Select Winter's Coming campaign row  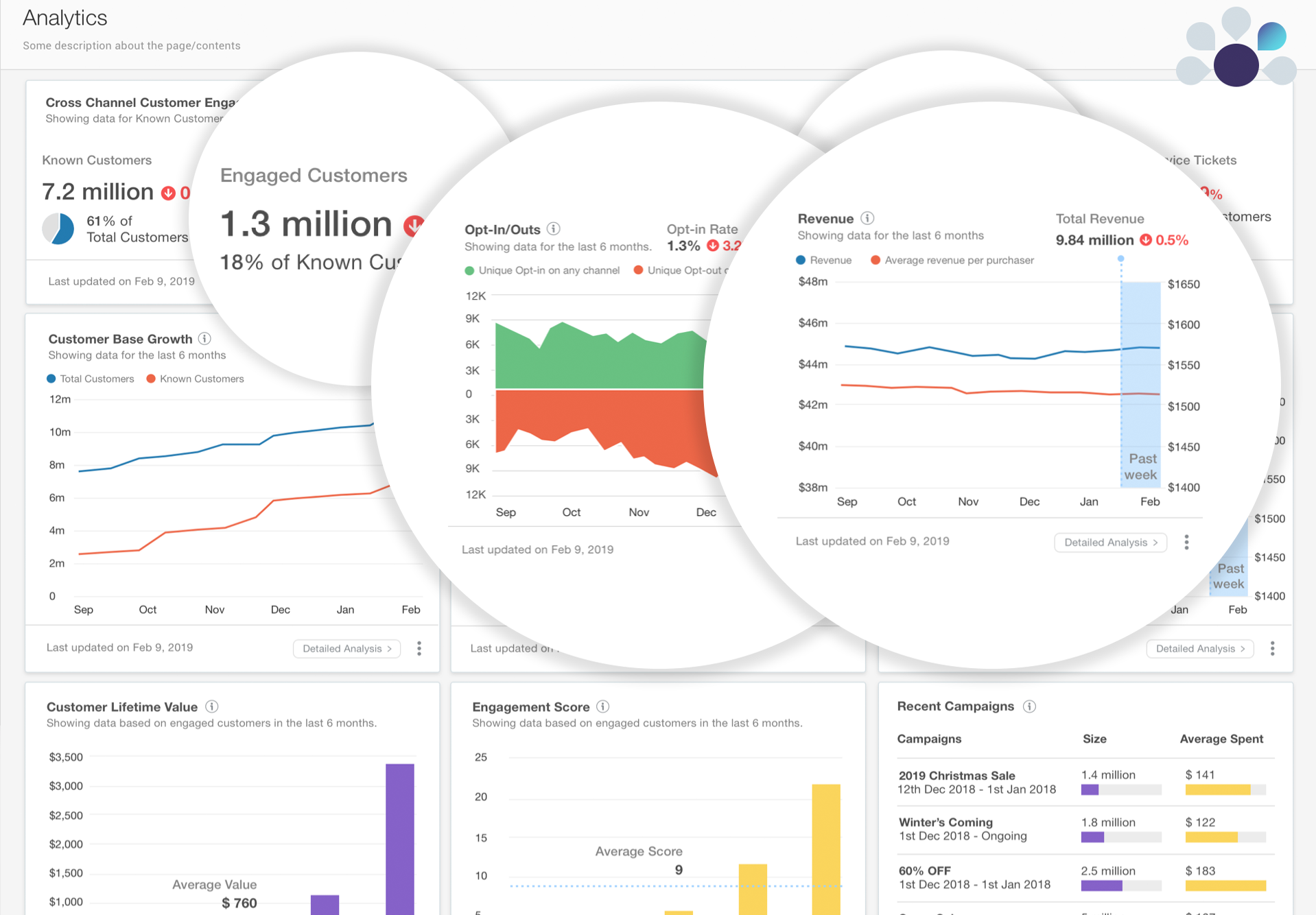pos(1086,830)
